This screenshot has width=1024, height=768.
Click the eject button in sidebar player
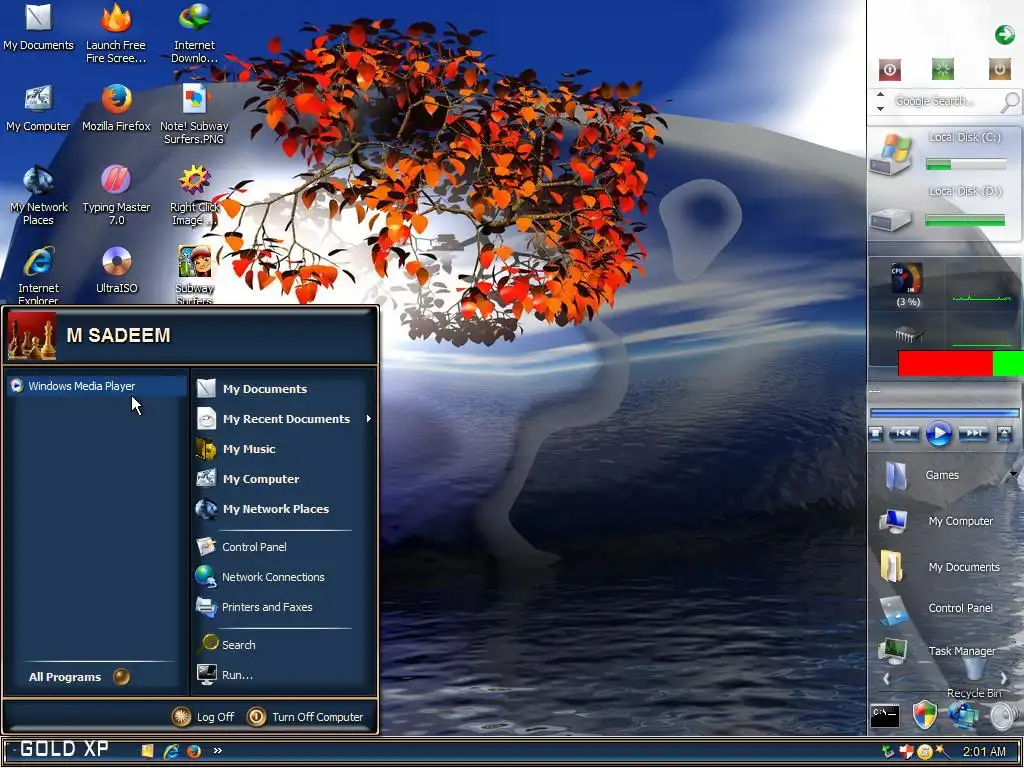1004,433
